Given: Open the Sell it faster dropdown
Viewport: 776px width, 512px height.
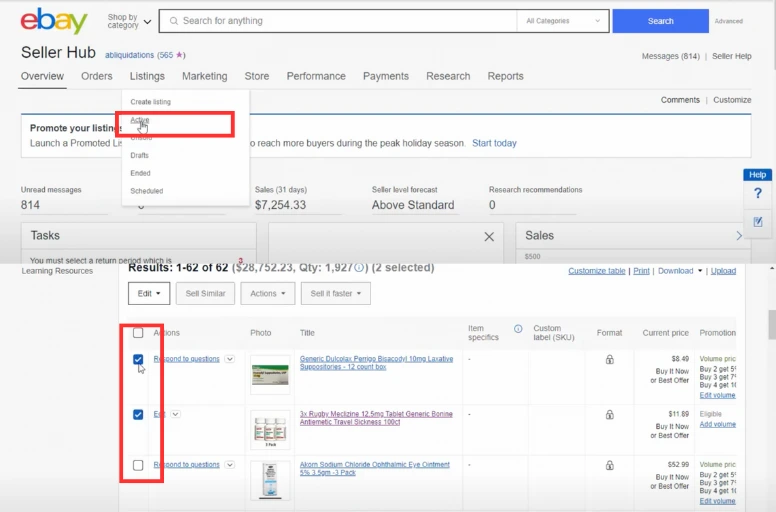Looking at the screenshot, I should (x=336, y=294).
